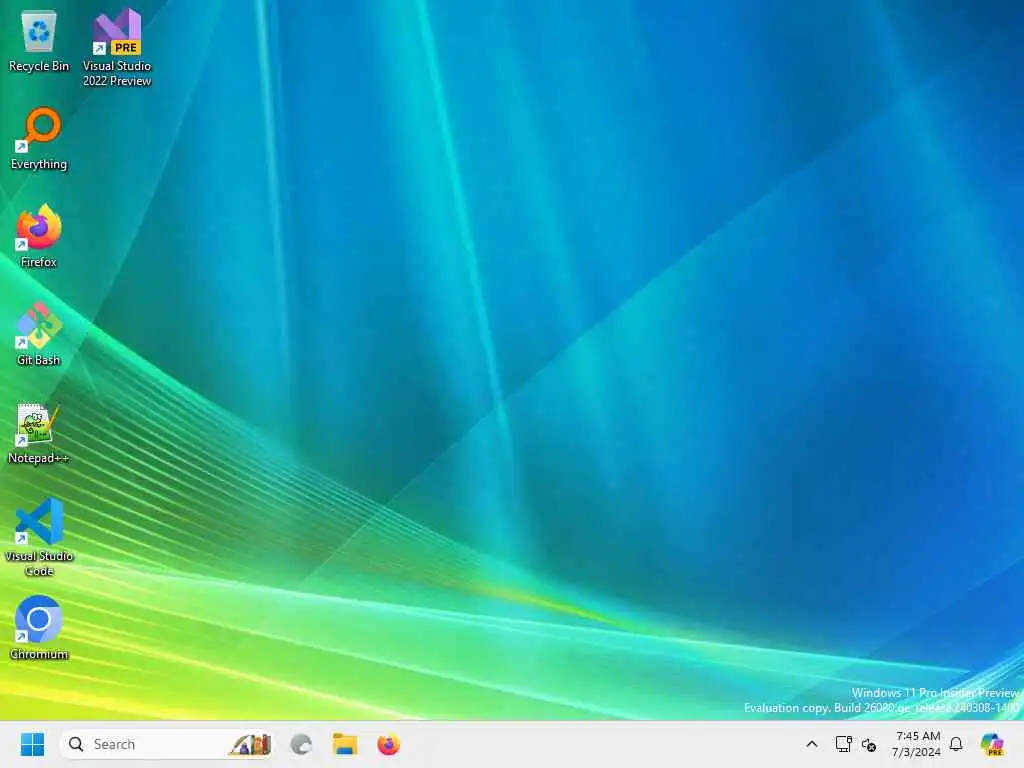Image resolution: width=1024 pixels, height=768 pixels.
Task: Select the Firefox desktop shortcut
Action: coord(39,236)
